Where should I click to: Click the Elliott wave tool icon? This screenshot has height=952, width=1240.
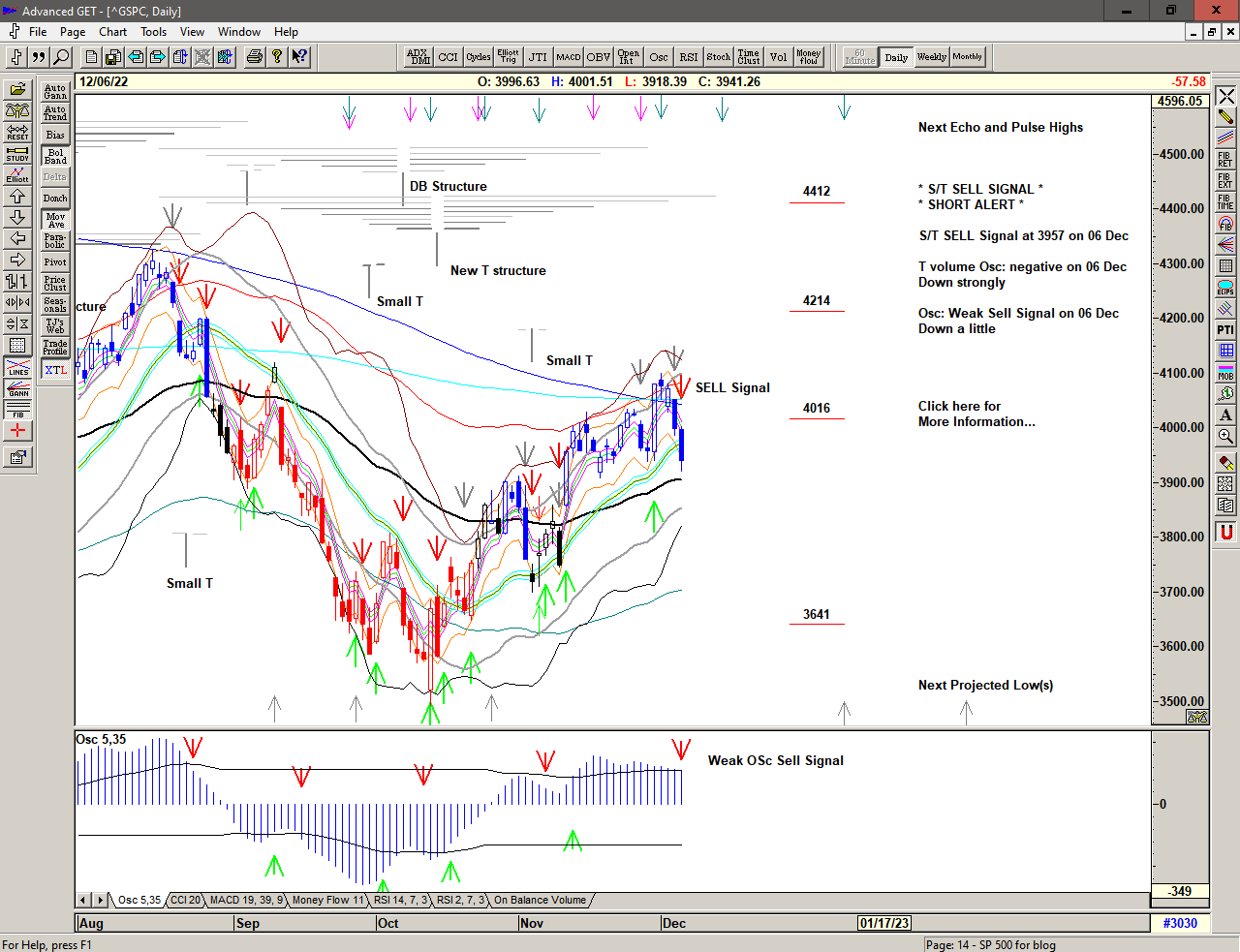(x=17, y=174)
